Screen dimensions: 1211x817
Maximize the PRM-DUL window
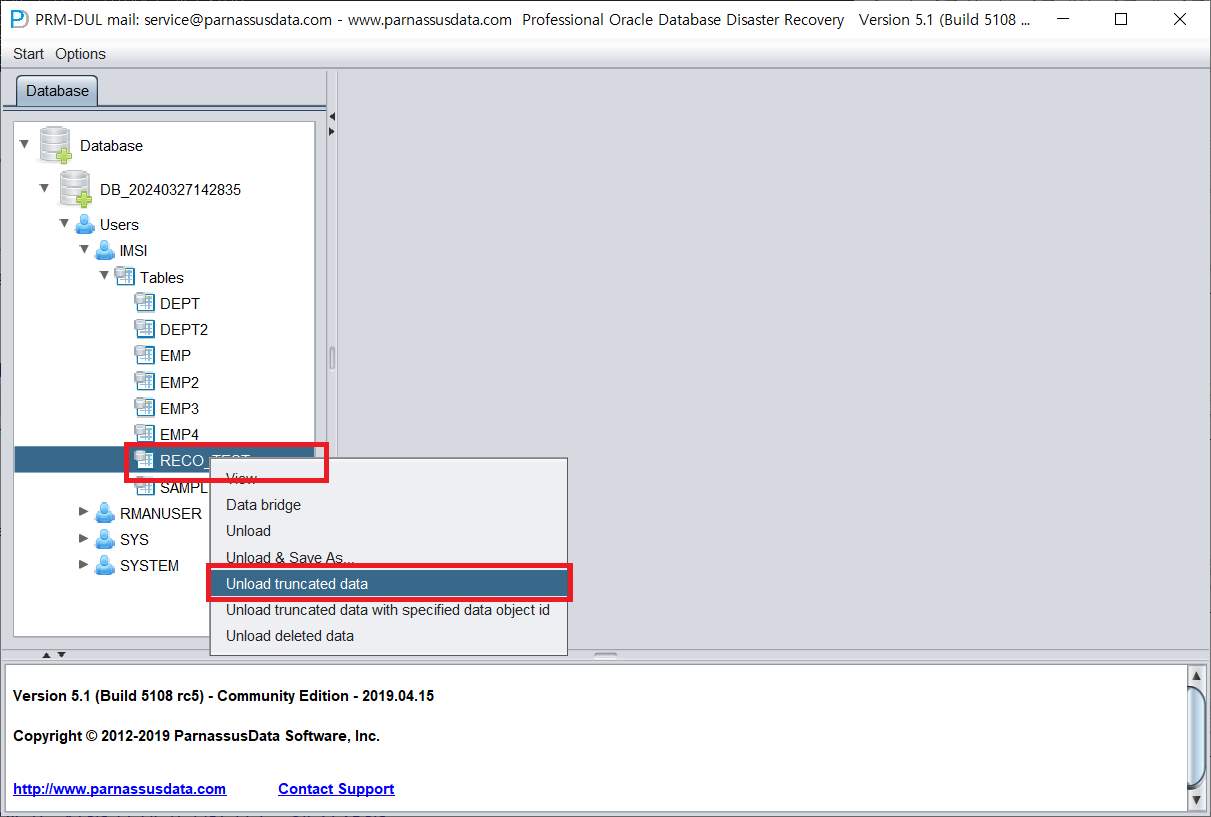click(1121, 19)
